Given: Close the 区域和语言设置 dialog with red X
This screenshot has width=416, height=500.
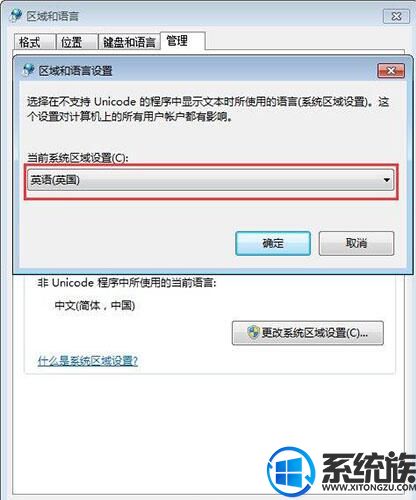Looking at the screenshot, I should (x=391, y=71).
